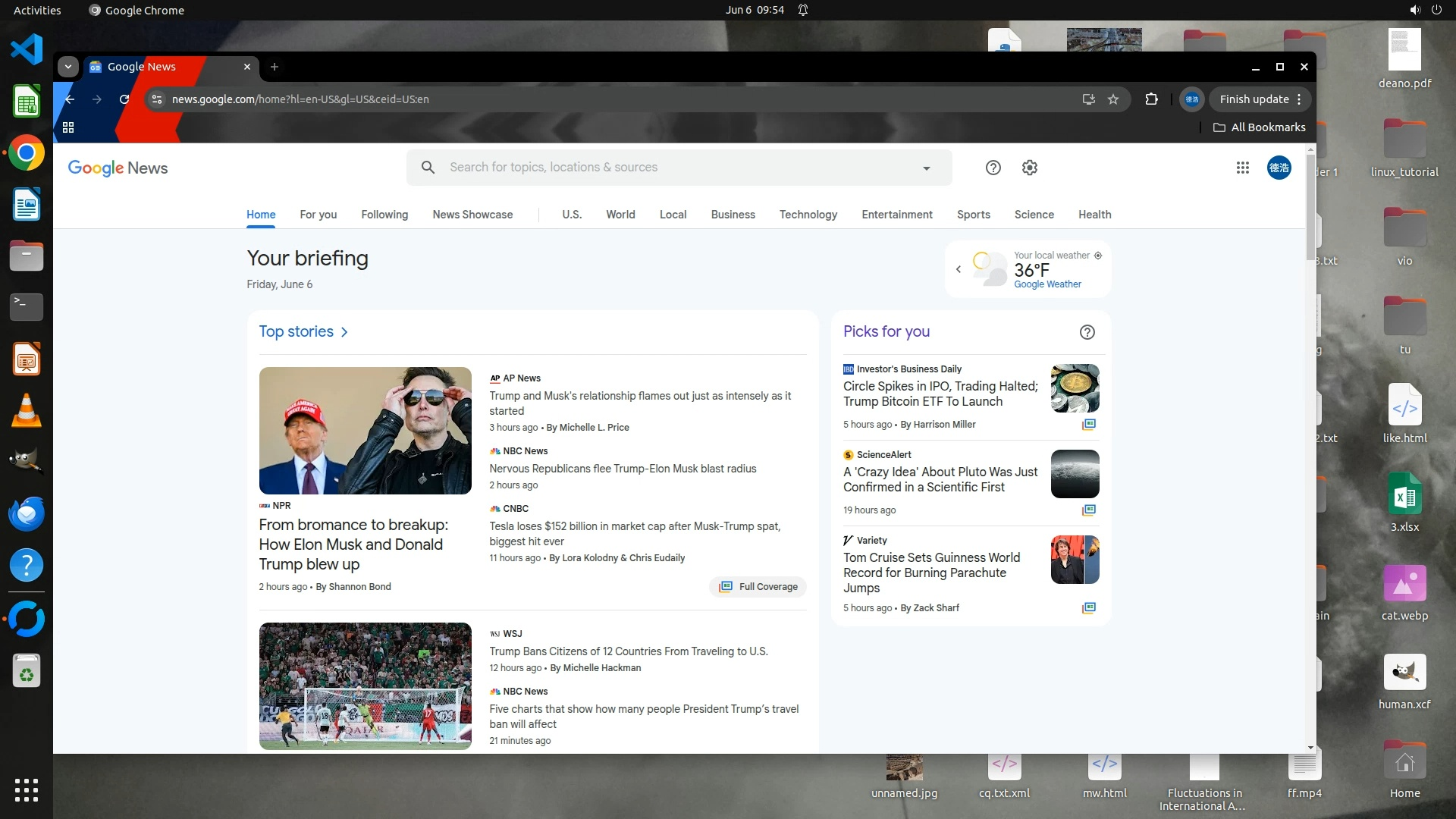The height and width of the screenshot is (819, 1456).
Task: Reload the Google News page
Action: pos(124,99)
